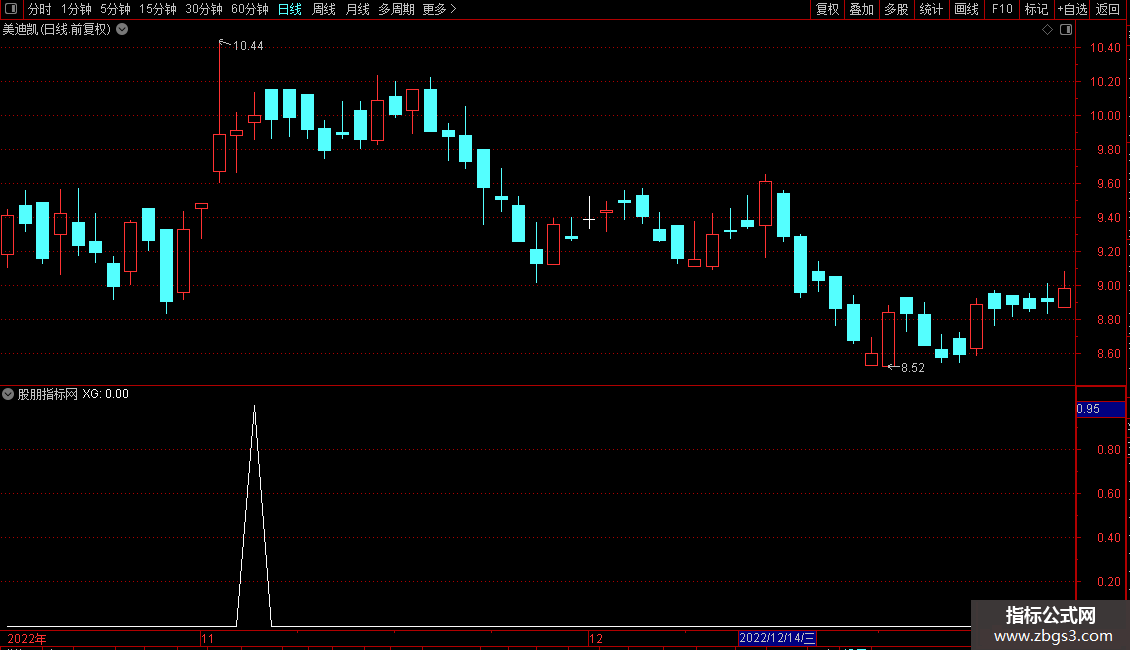Click the 8.52 low price label
Image resolution: width=1130 pixels, height=650 pixels.
point(912,368)
